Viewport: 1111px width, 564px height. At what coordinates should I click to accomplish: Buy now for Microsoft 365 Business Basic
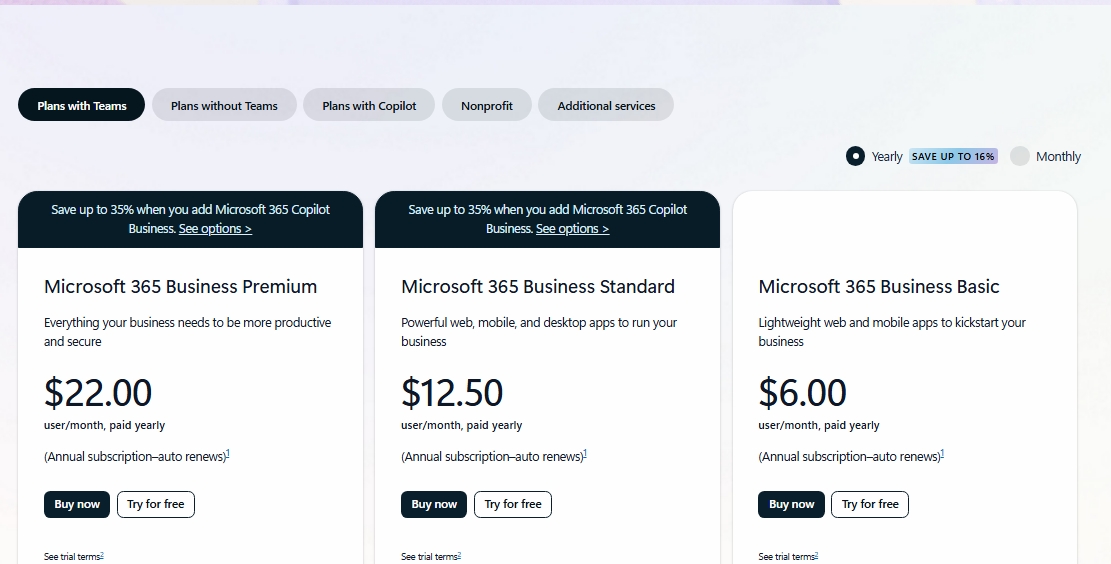pyautogui.click(x=791, y=504)
